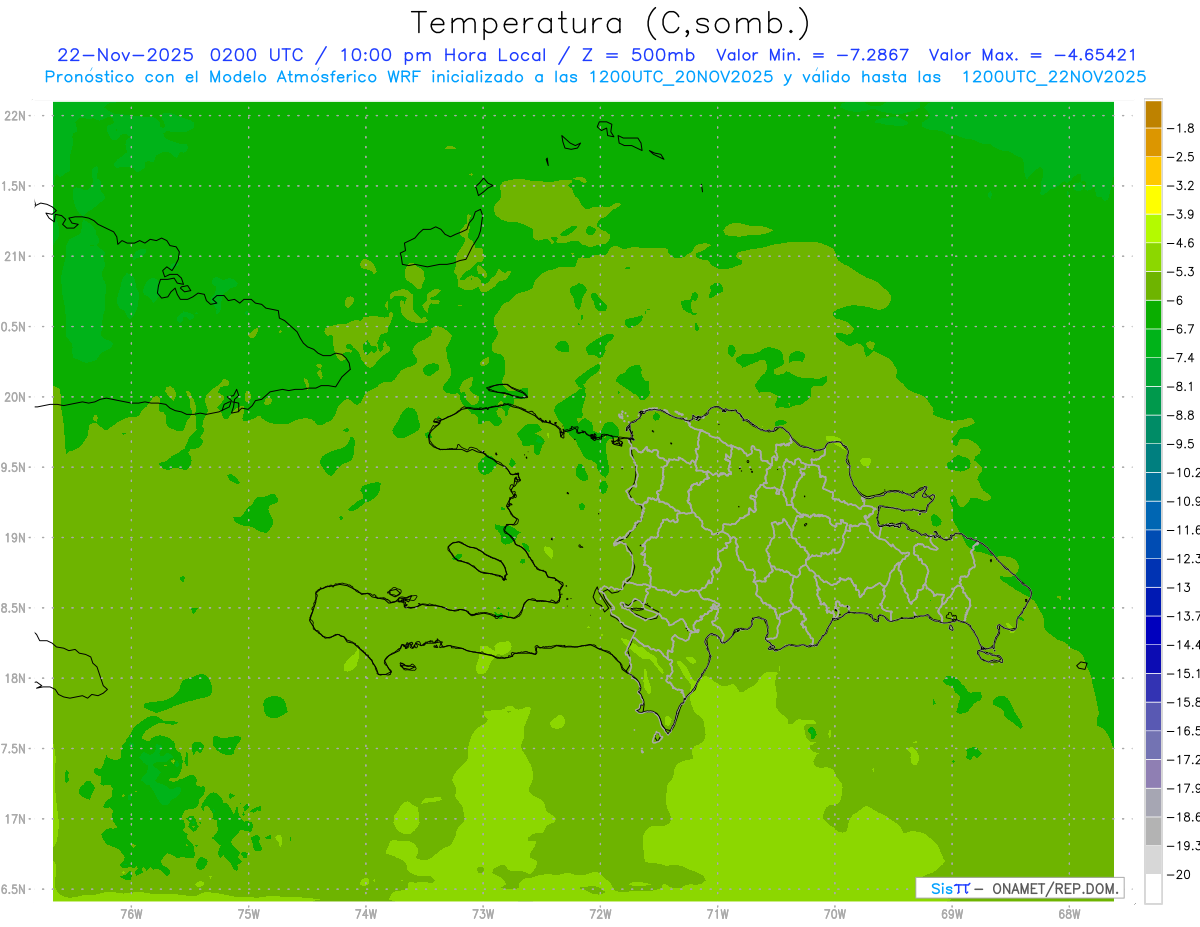
Task: Click the '20N' latitude label
Action: click(16, 397)
